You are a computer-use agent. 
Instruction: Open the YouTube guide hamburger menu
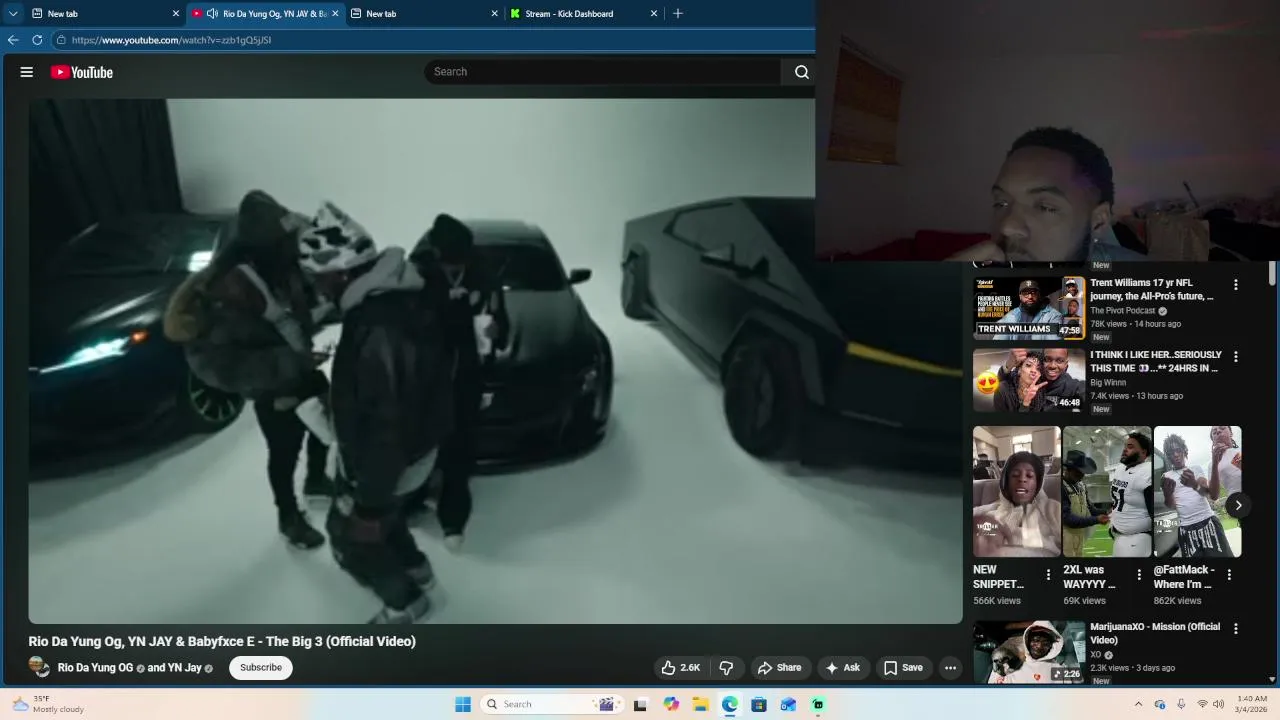(27, 72)
